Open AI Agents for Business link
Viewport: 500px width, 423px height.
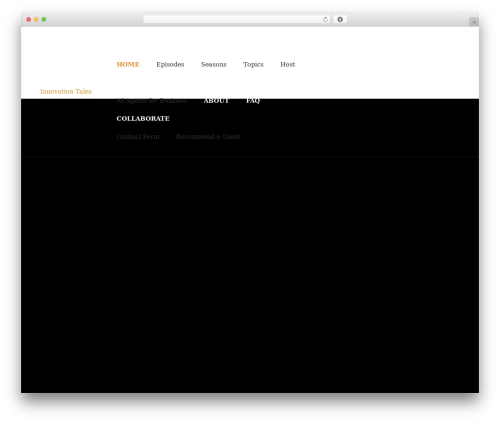[x=152, y=101]
